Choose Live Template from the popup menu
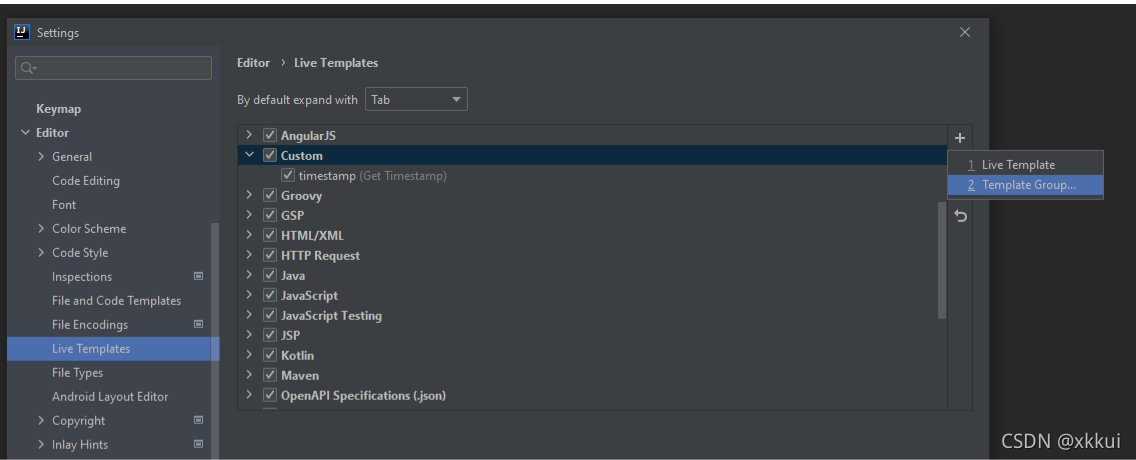This screenshot has height=460, width=1136. [1025, 165]
